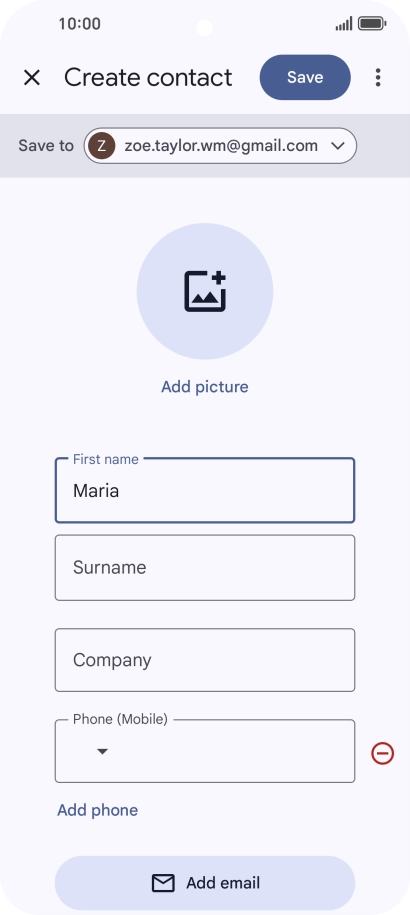Tap the Add email button

pos(205,883)
